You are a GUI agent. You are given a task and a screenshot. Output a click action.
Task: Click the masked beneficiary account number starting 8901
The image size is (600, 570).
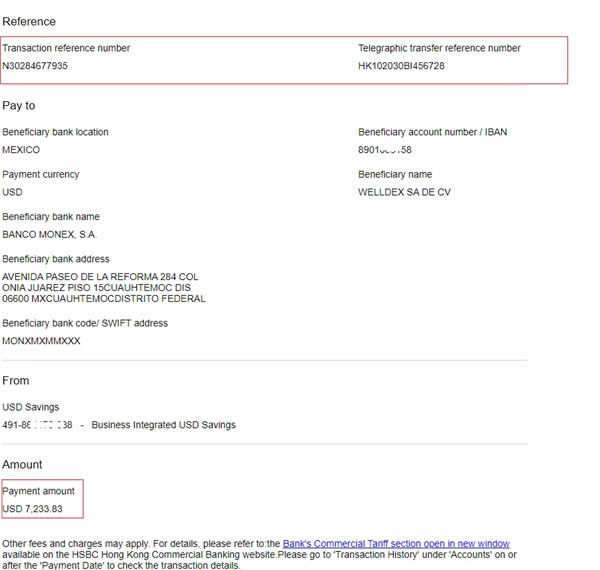385,150
